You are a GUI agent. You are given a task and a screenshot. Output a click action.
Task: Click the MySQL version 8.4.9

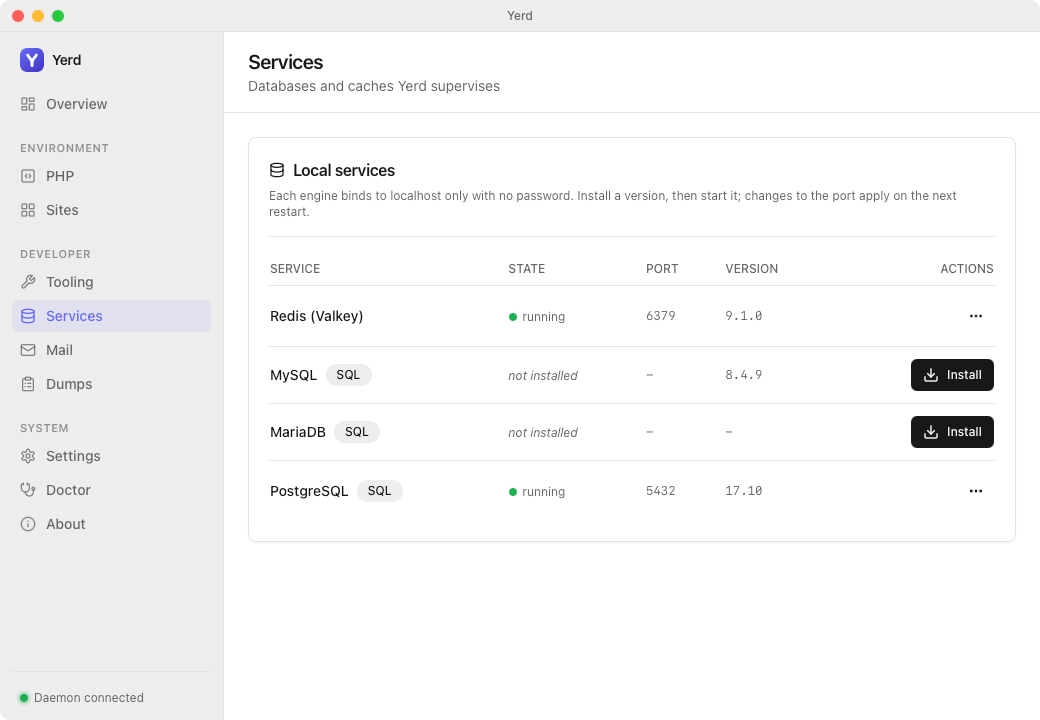744,375
